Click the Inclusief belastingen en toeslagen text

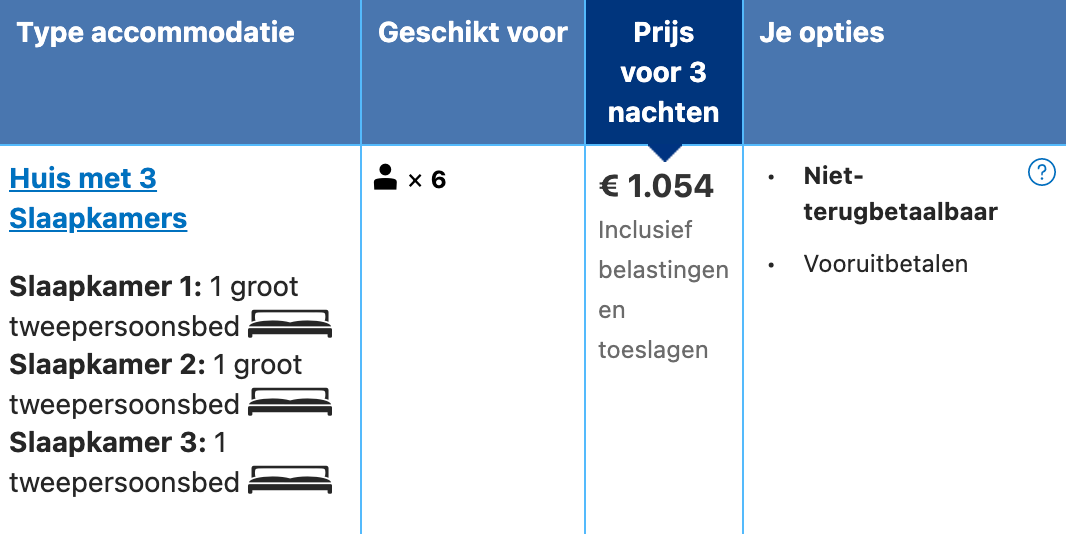664,290
